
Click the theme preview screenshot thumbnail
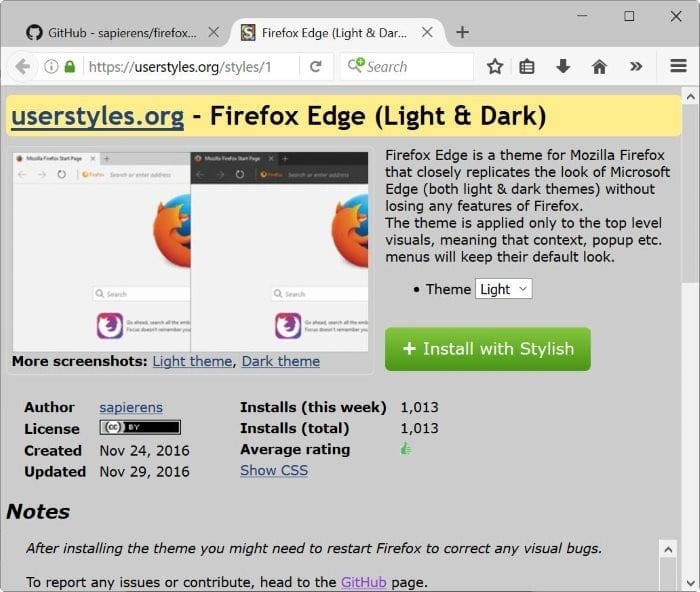pos(191,252)
